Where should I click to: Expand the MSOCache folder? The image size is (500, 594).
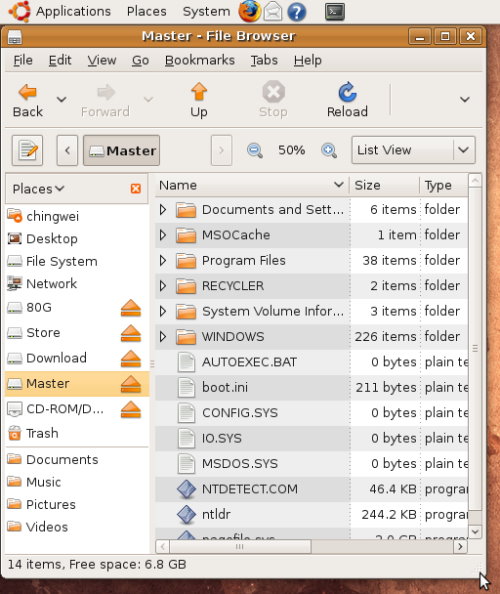click(x=162, y=235)
